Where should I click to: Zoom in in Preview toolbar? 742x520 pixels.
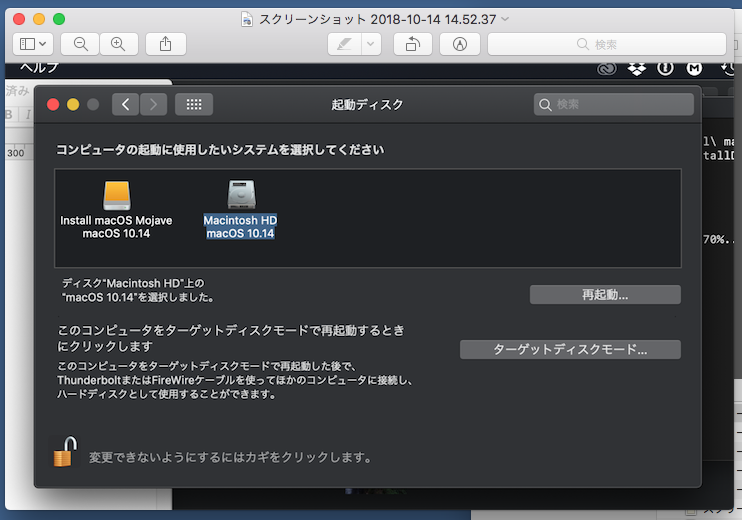point(118,44)
